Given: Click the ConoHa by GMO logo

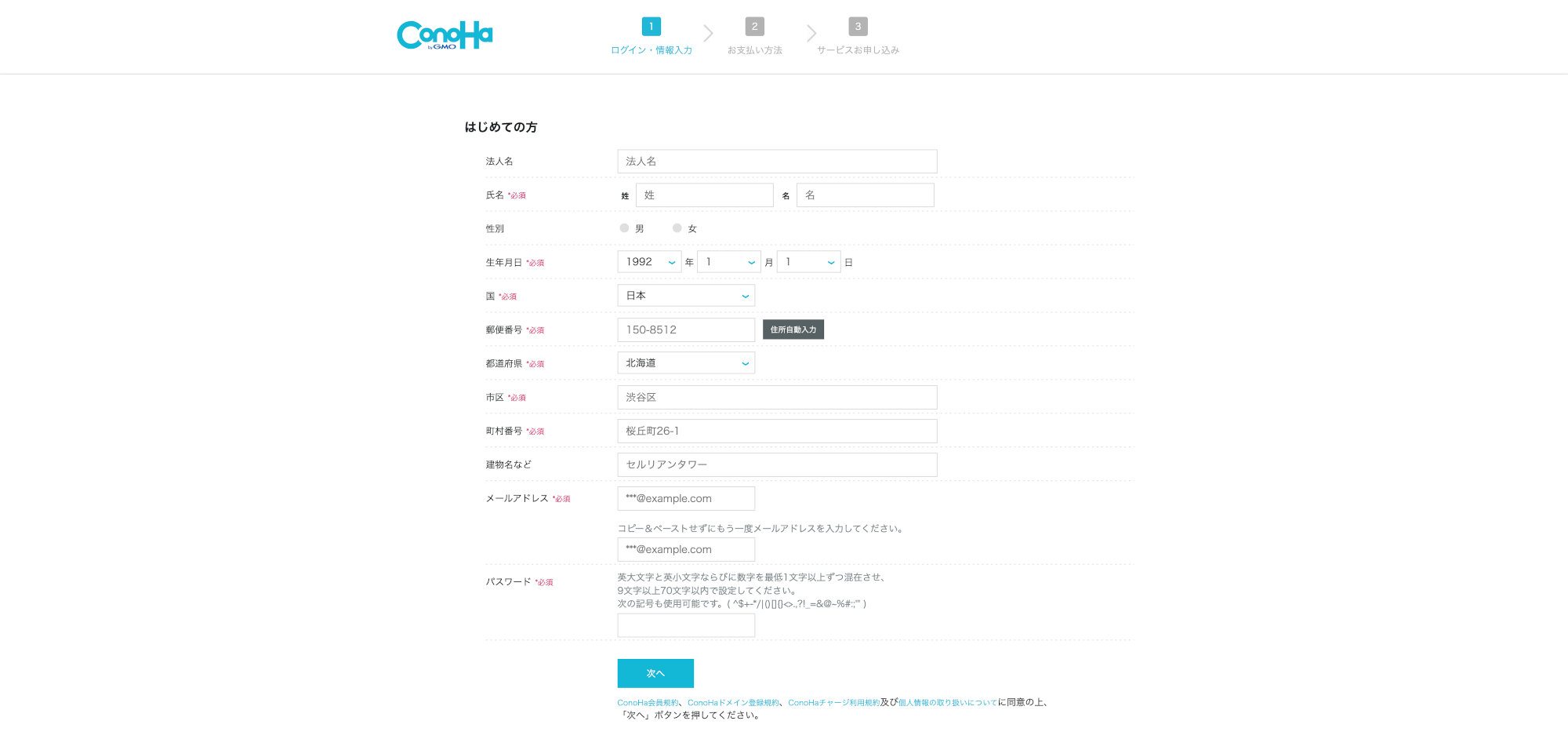Looking at the screenshot, I should pos(445,35).
